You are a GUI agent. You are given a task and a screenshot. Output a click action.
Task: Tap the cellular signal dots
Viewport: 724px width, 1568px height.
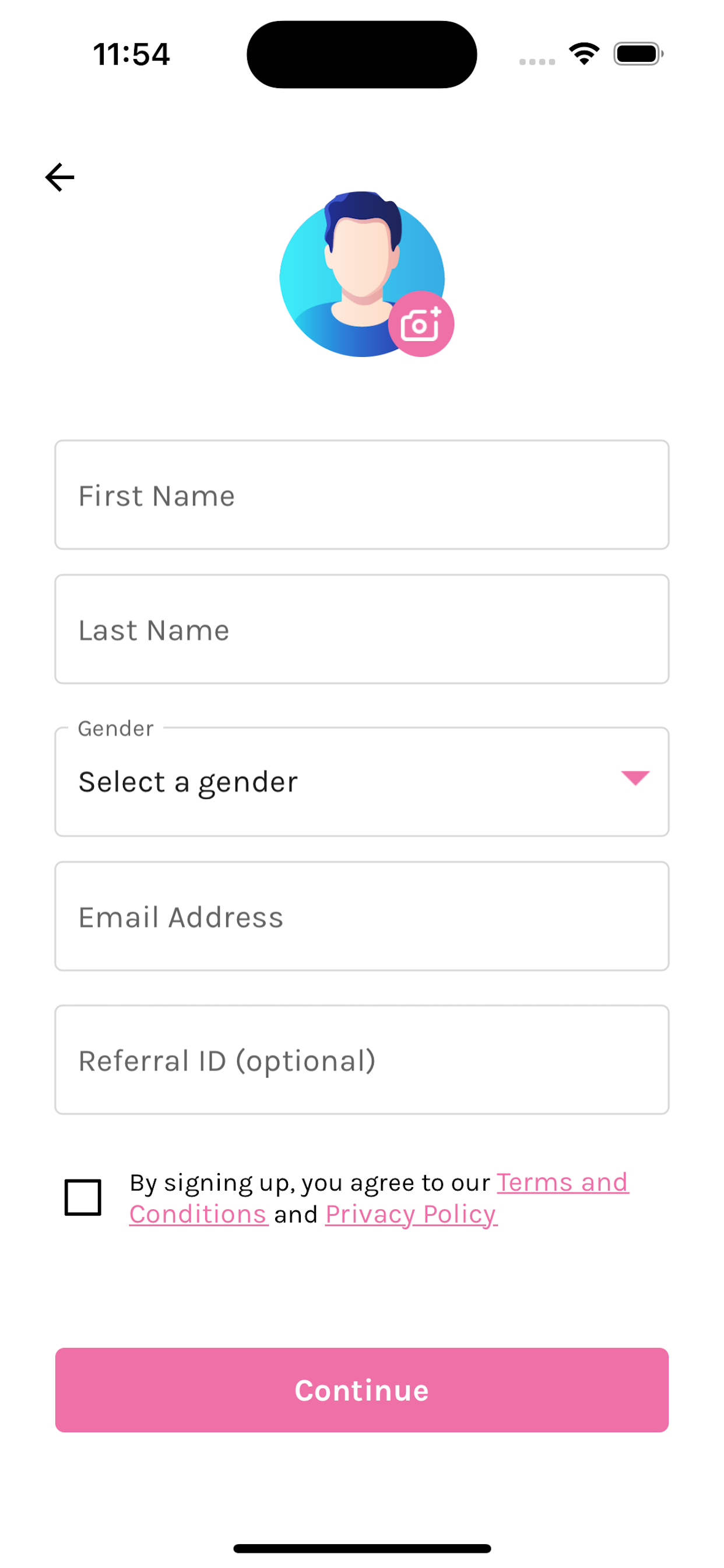(537, 61)
